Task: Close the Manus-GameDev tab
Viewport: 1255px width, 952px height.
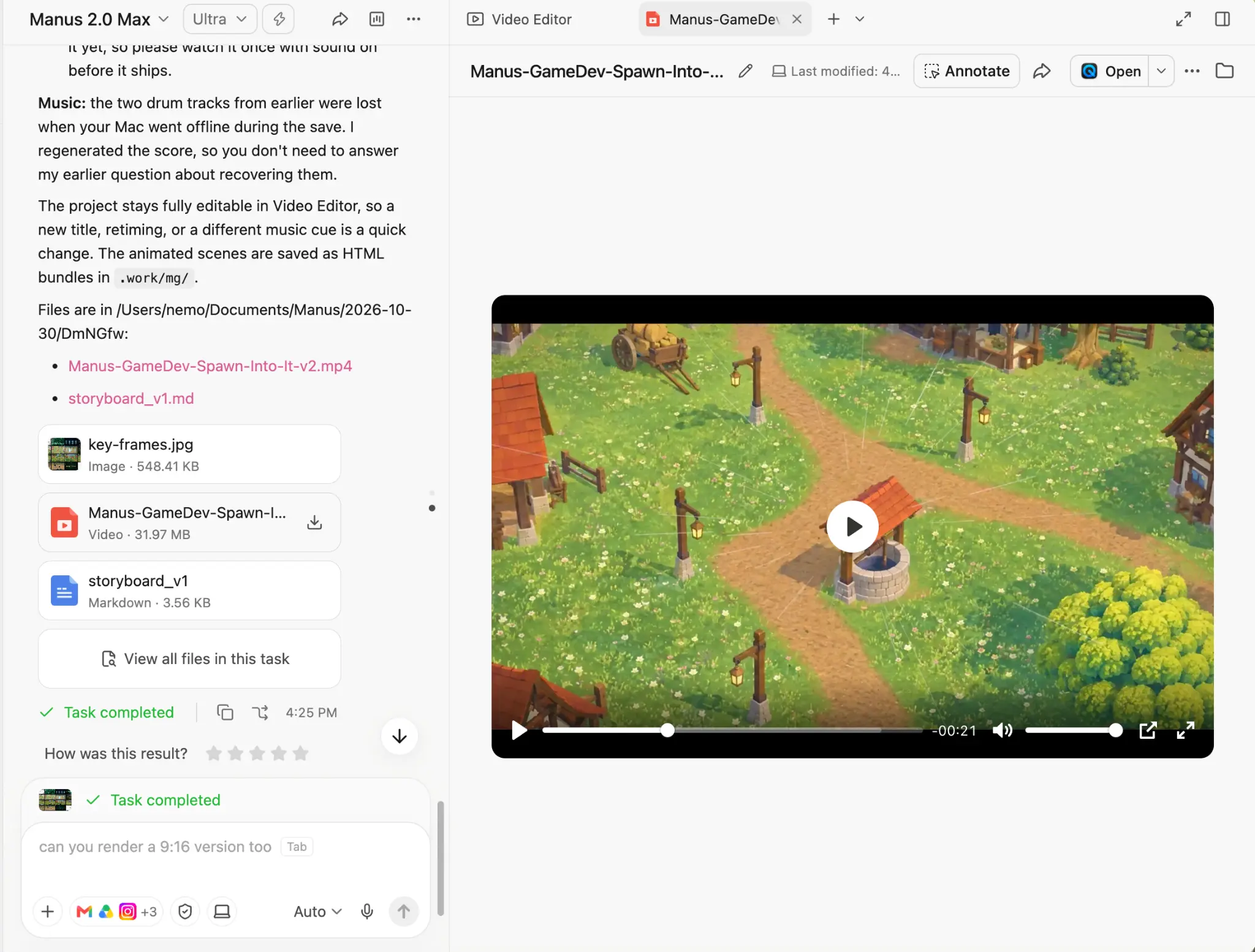Action: (x=797, y=19)
